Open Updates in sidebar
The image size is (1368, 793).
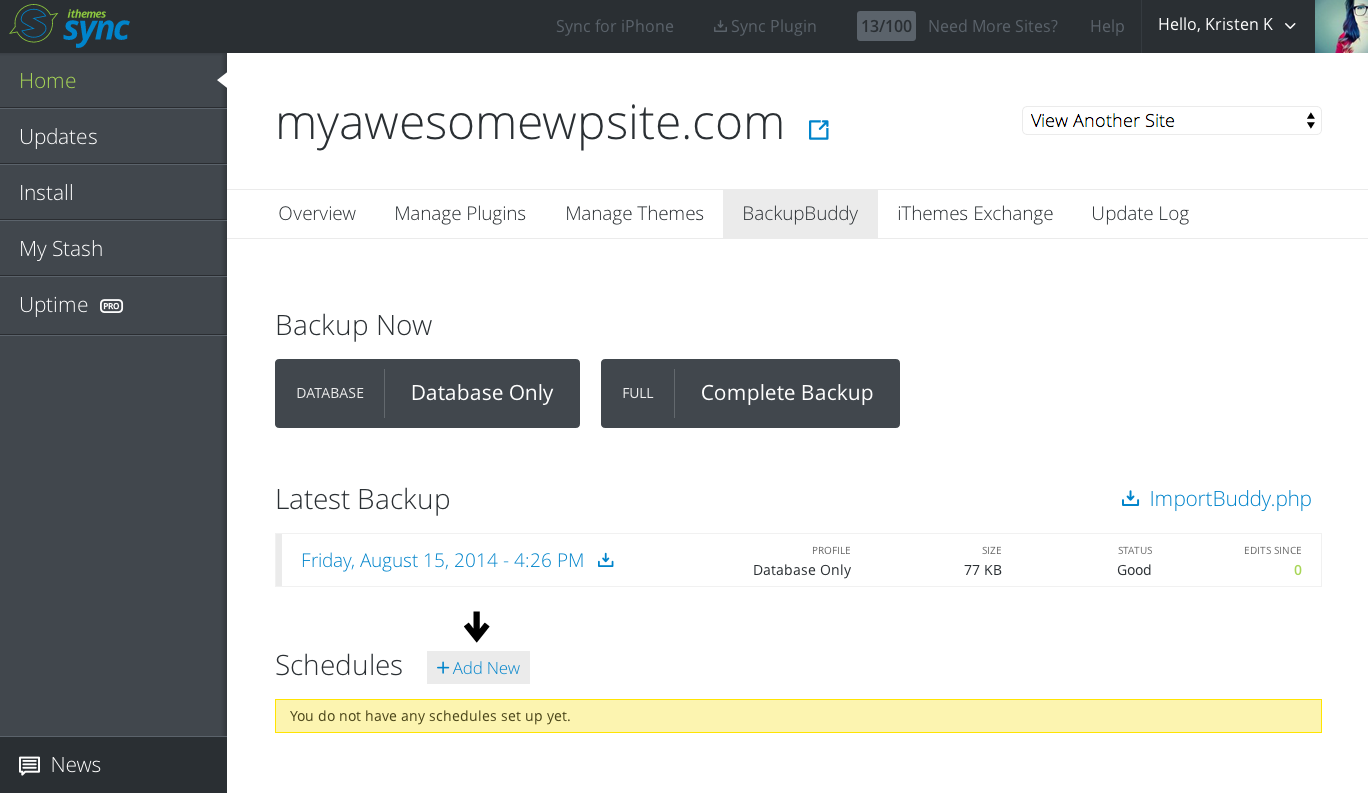pyautogui.click(x=113, y=136)
